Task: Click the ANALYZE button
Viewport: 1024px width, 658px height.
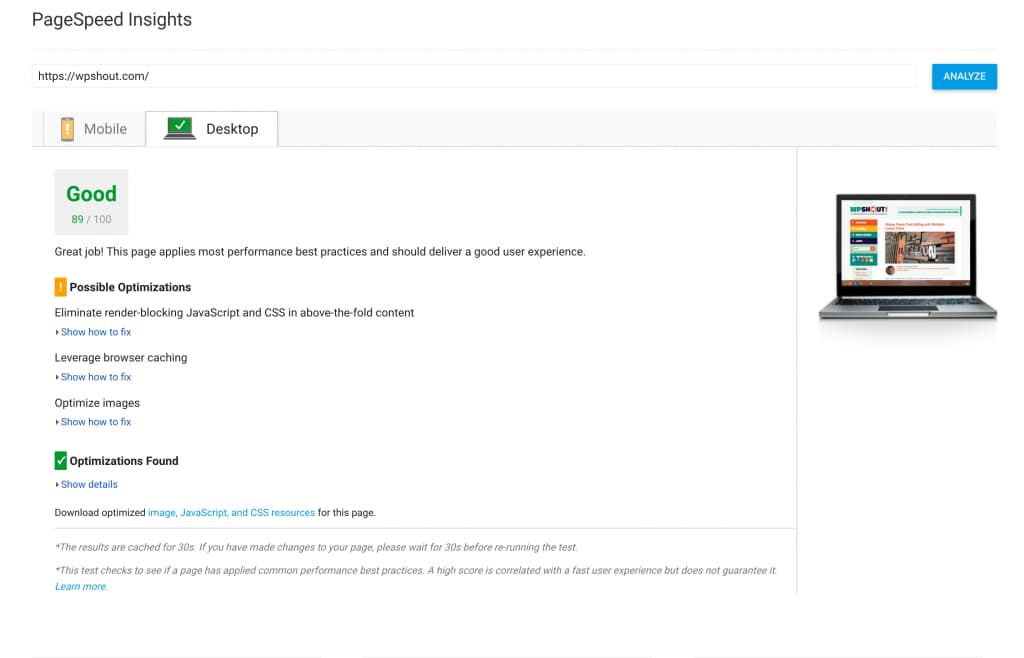Action: pos(963,76)
